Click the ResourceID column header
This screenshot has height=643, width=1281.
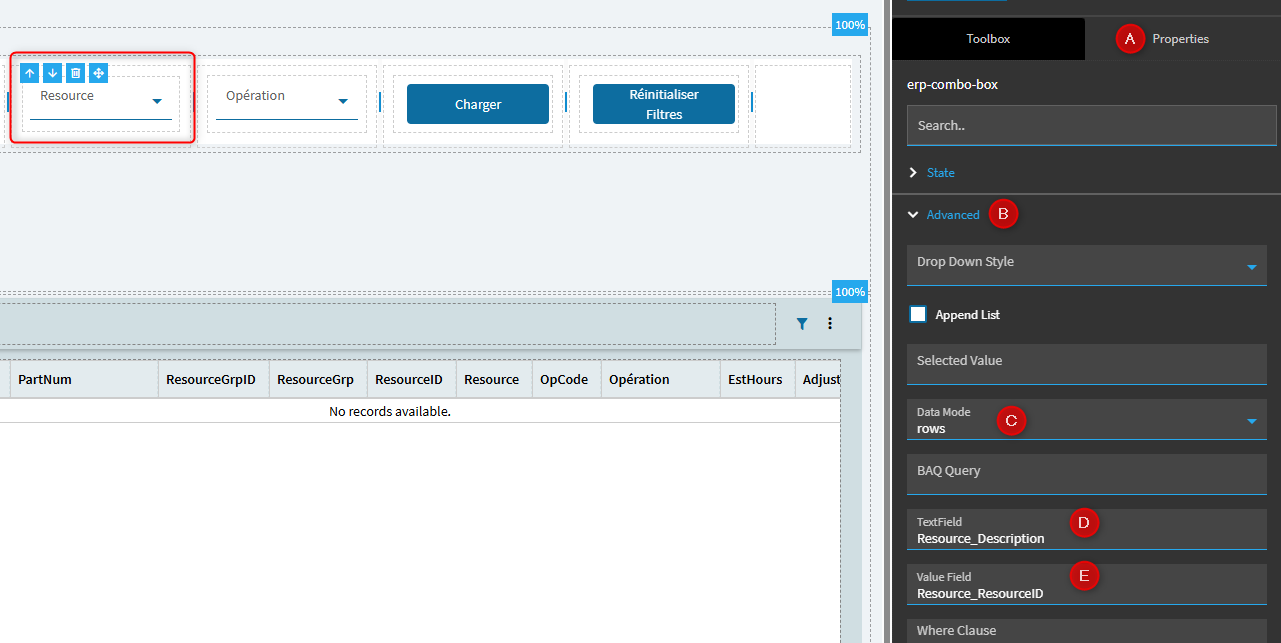point(412,380)
